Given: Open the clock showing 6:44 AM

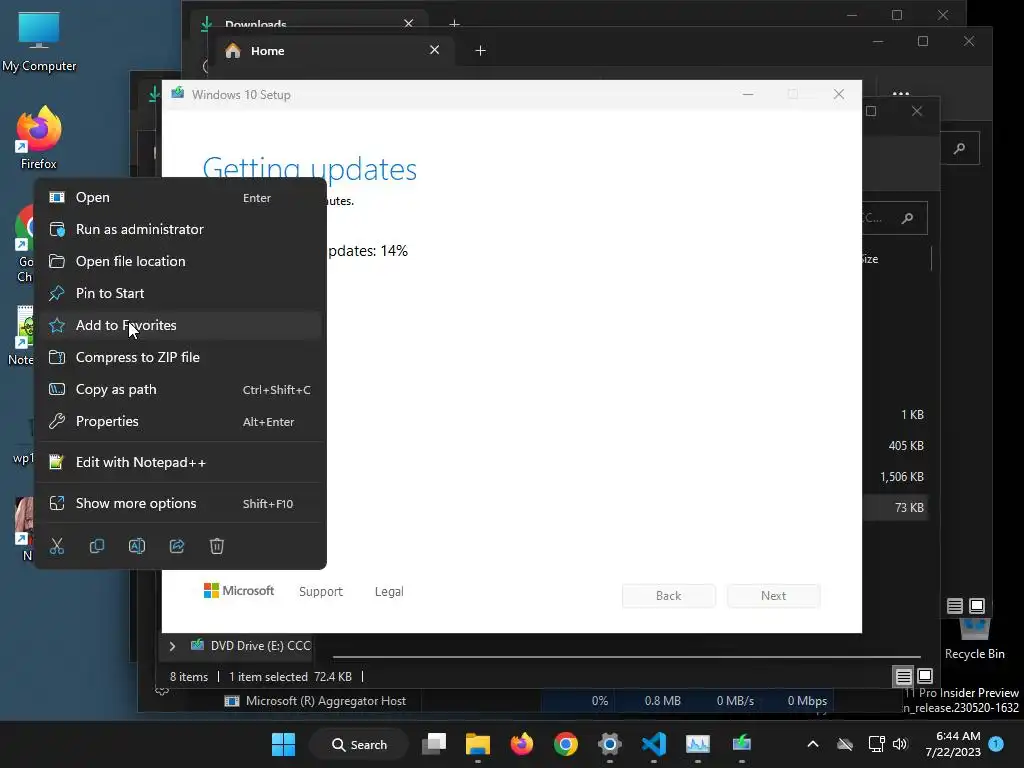Looking at the screenshot, I should click(953, 744).
